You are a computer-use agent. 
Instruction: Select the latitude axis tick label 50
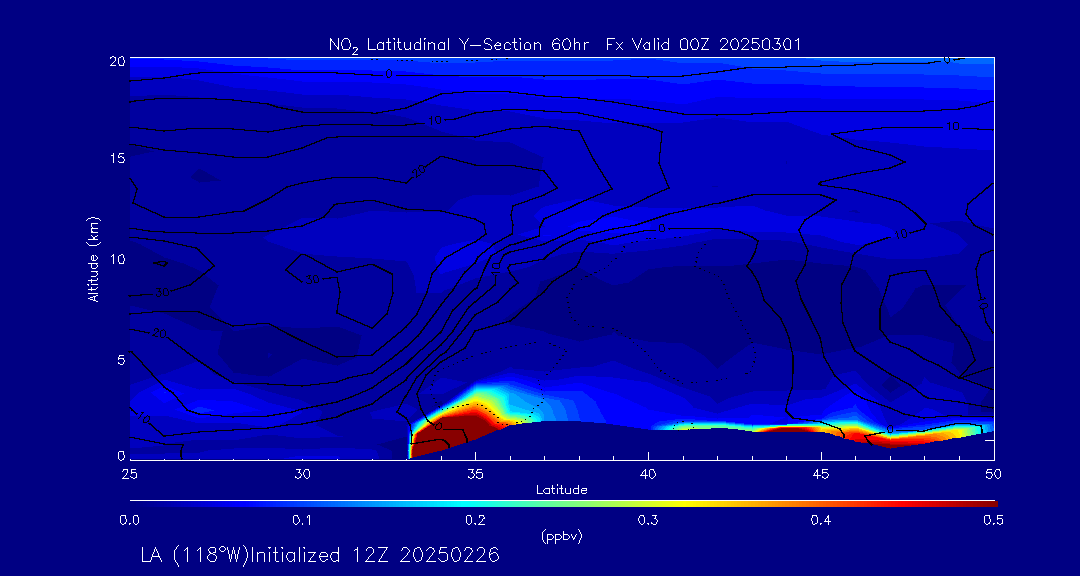[x=994, y=473]
